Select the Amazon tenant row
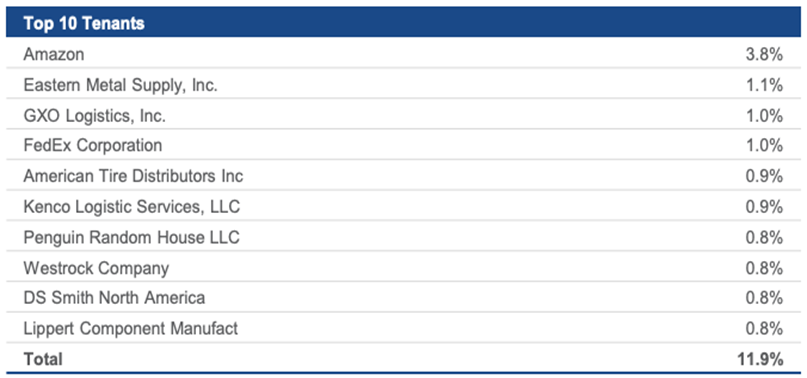 tap(404, 53)
